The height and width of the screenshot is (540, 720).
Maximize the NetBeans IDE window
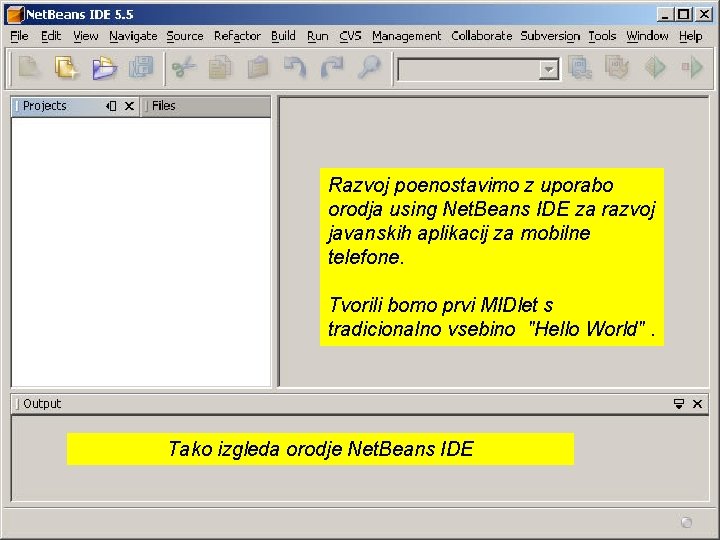pos(684,15)
